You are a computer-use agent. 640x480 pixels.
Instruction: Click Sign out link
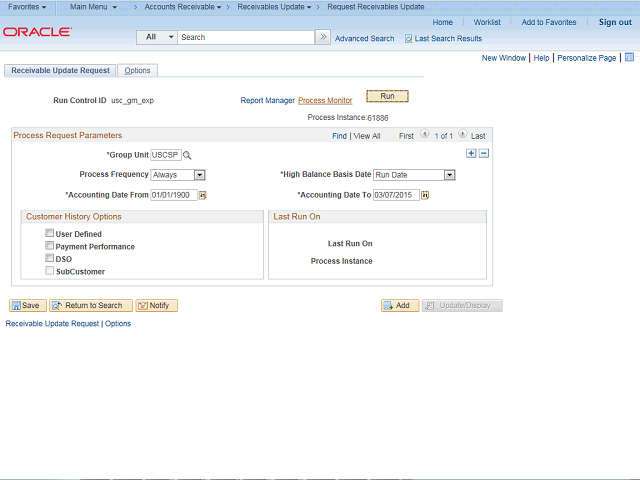[x=615, y=22]
